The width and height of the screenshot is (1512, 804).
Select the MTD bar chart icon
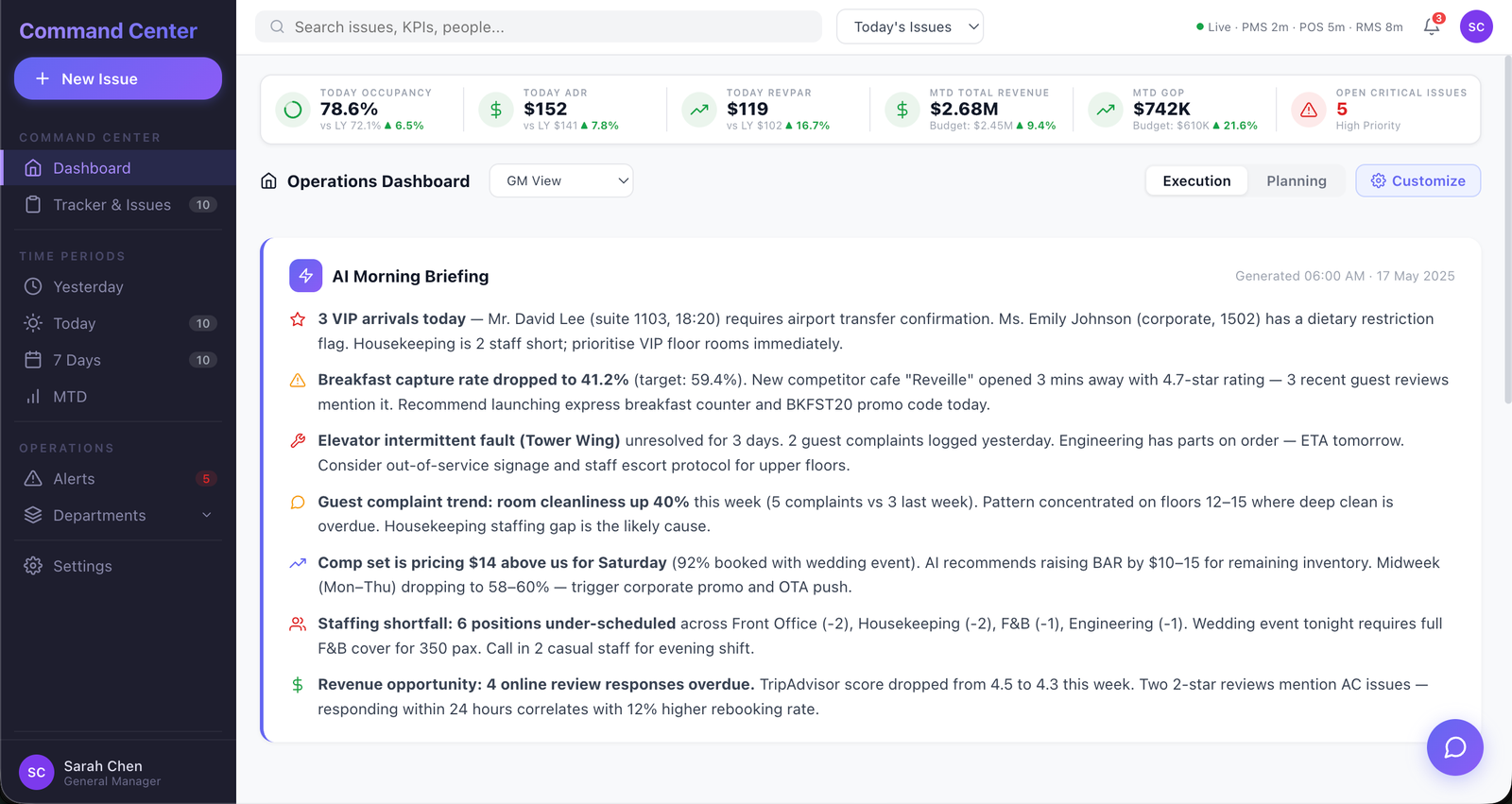pos(33,397)
